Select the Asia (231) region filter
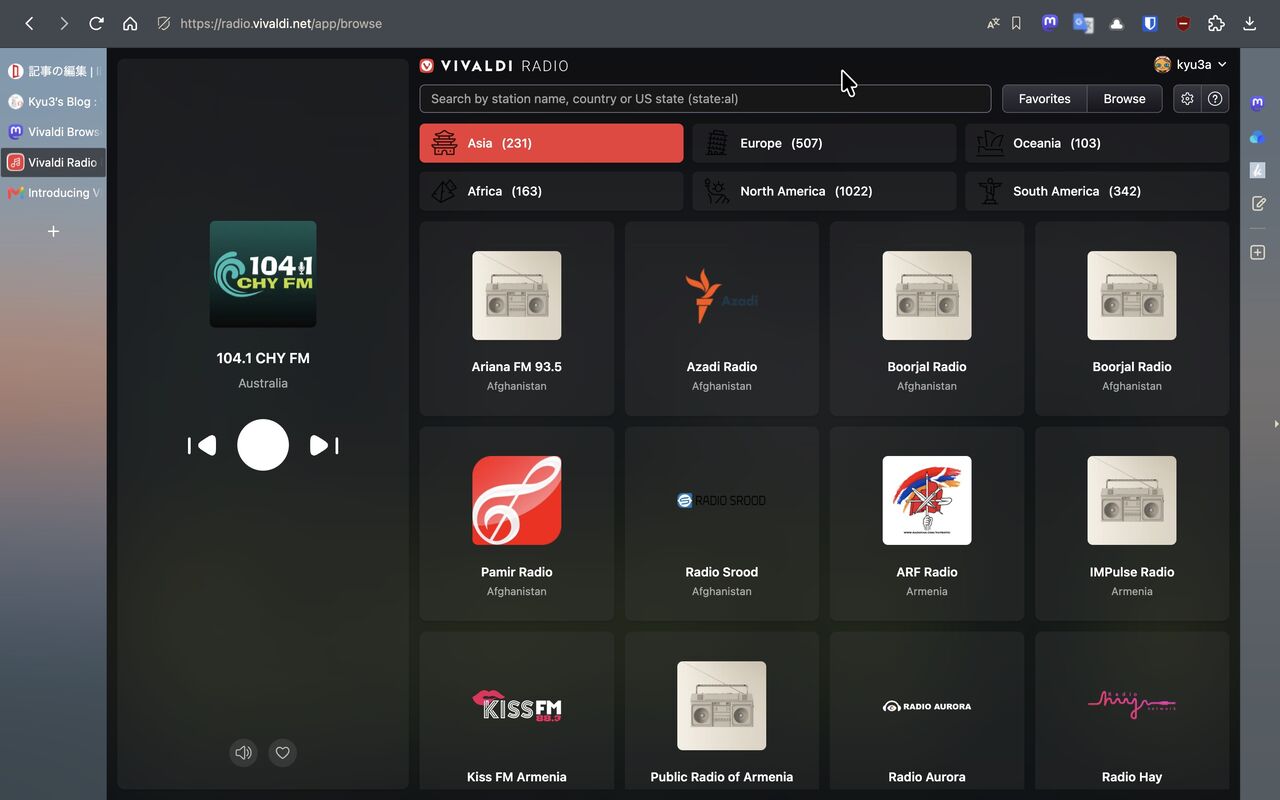The image size is (1280, 800). (551, 143)
